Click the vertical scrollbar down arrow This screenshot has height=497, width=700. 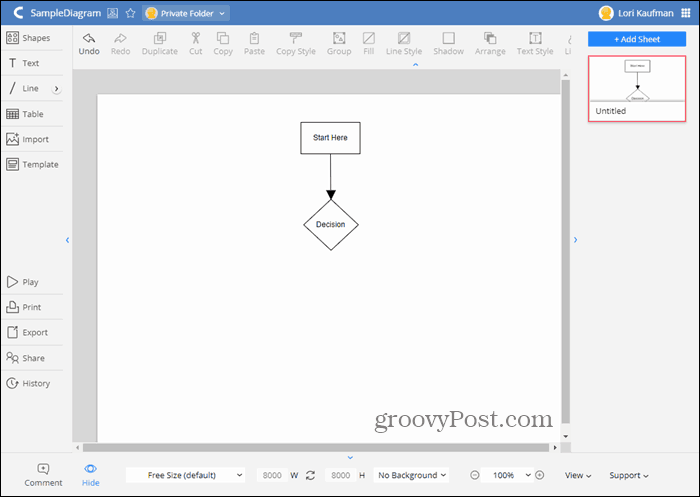(566, 436)
